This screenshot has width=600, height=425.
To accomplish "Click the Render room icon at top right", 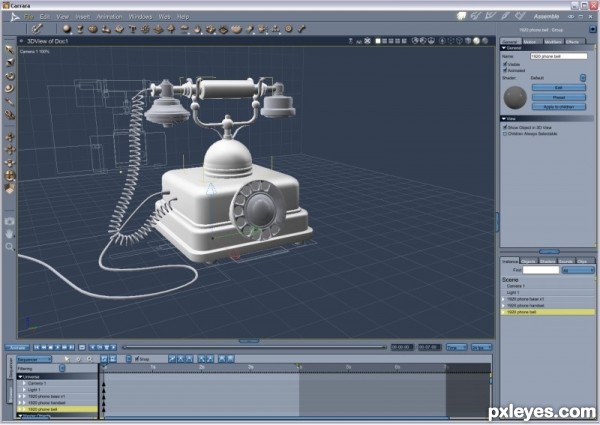I will [x=520, y=16].
